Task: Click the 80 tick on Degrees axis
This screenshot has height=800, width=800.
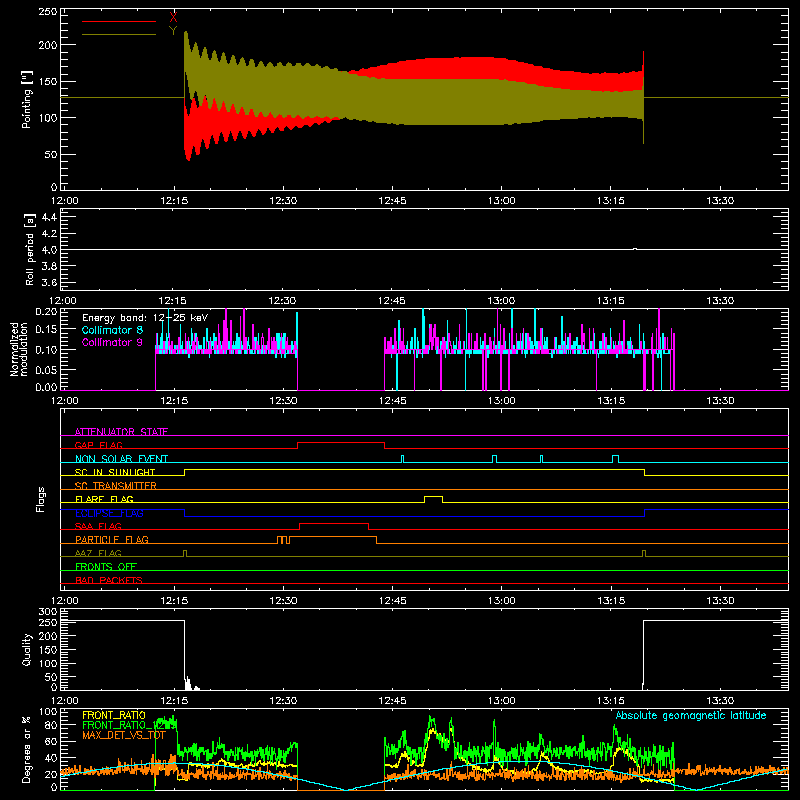Action: click(x=52, y=725)
